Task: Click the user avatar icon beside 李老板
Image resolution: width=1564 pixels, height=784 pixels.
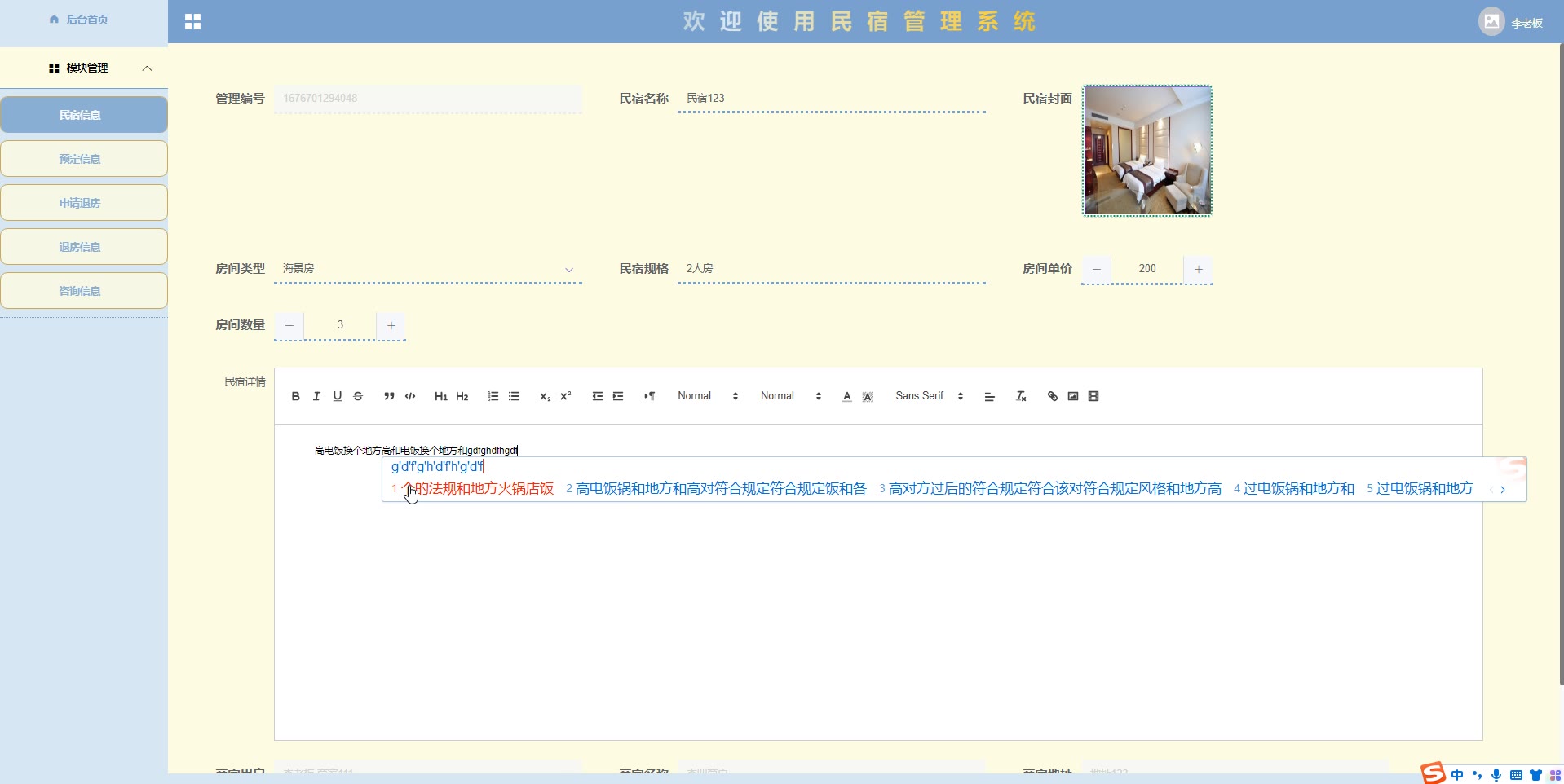Action: click(x=1491, y=22)
